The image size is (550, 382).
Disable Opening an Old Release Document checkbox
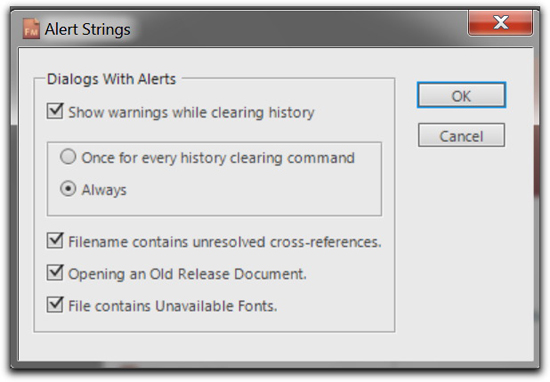pos(55,273)
